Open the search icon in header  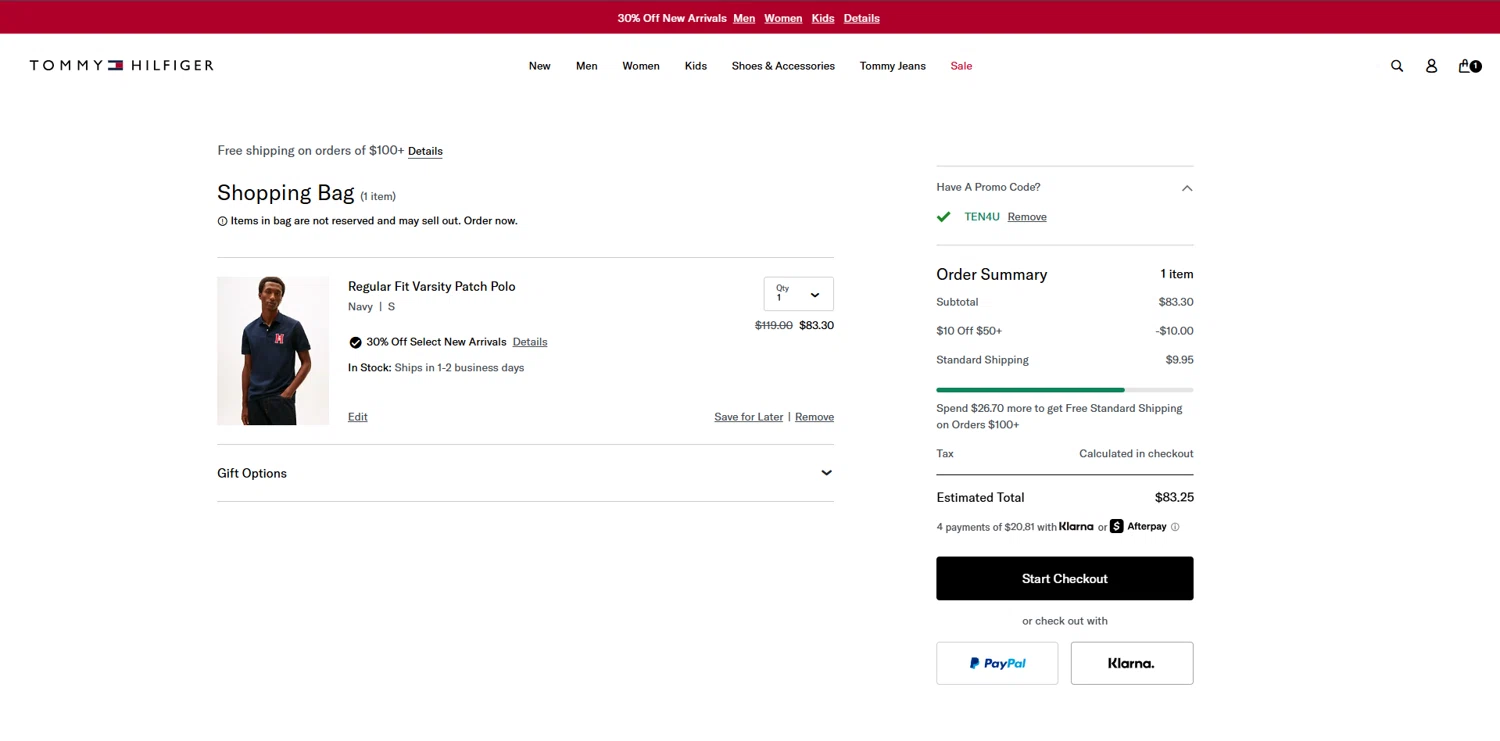(1397, 66)
